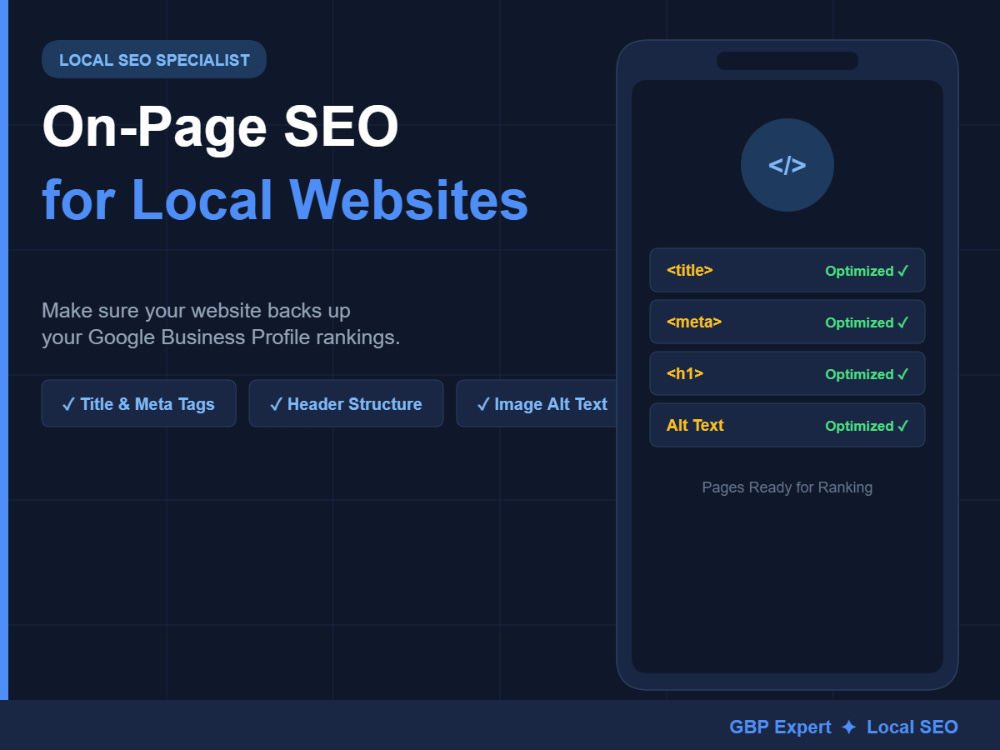Click the Optimized status in <meta> row

[x=867, y=323]
